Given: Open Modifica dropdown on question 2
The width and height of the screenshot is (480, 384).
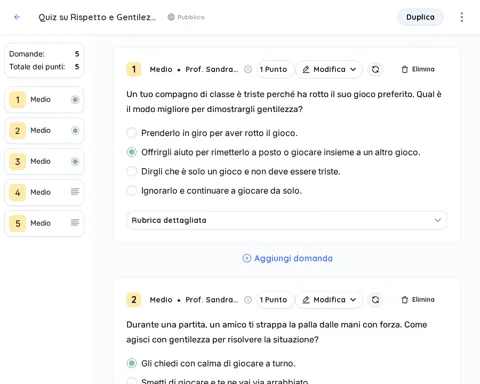Looking at the screenshot, I should [x=329, y=300].
